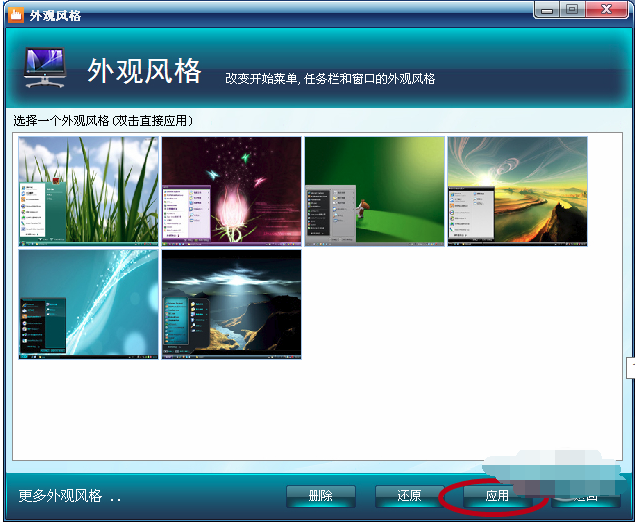Choose the dark green hill theme thumbnail
This screenshot has width=635, height=524.
pos(374,191)
